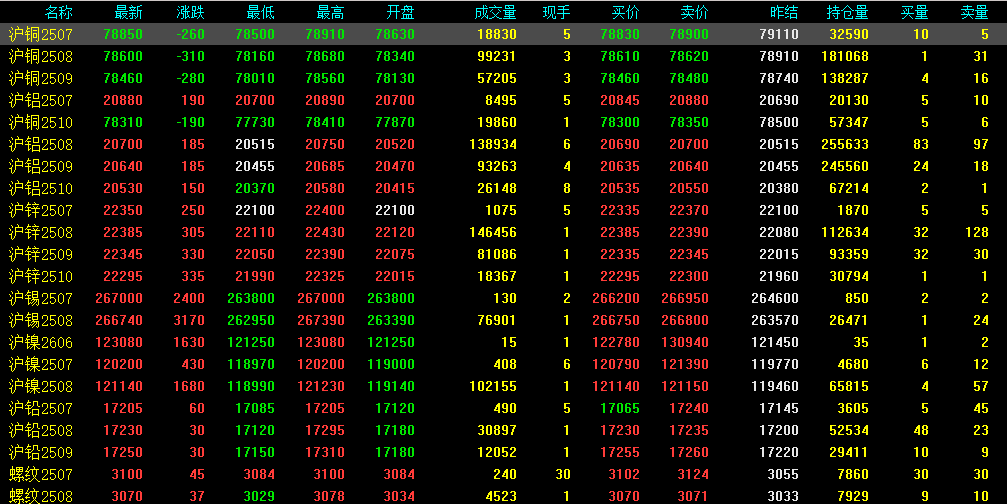Click bid price 17065 for 沪铅2507
This screenshot has height=504, width=1007.
(620, 408)
